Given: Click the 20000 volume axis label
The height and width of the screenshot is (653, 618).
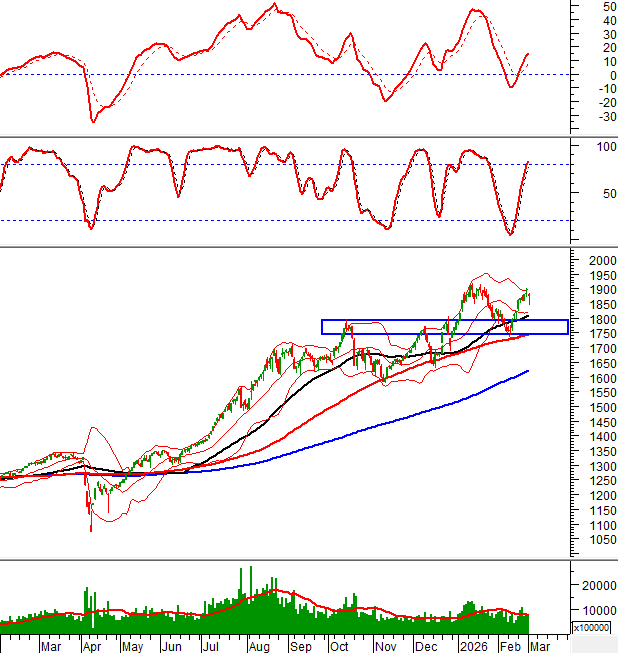Looking at the screenshot, I should coord(596,586).
